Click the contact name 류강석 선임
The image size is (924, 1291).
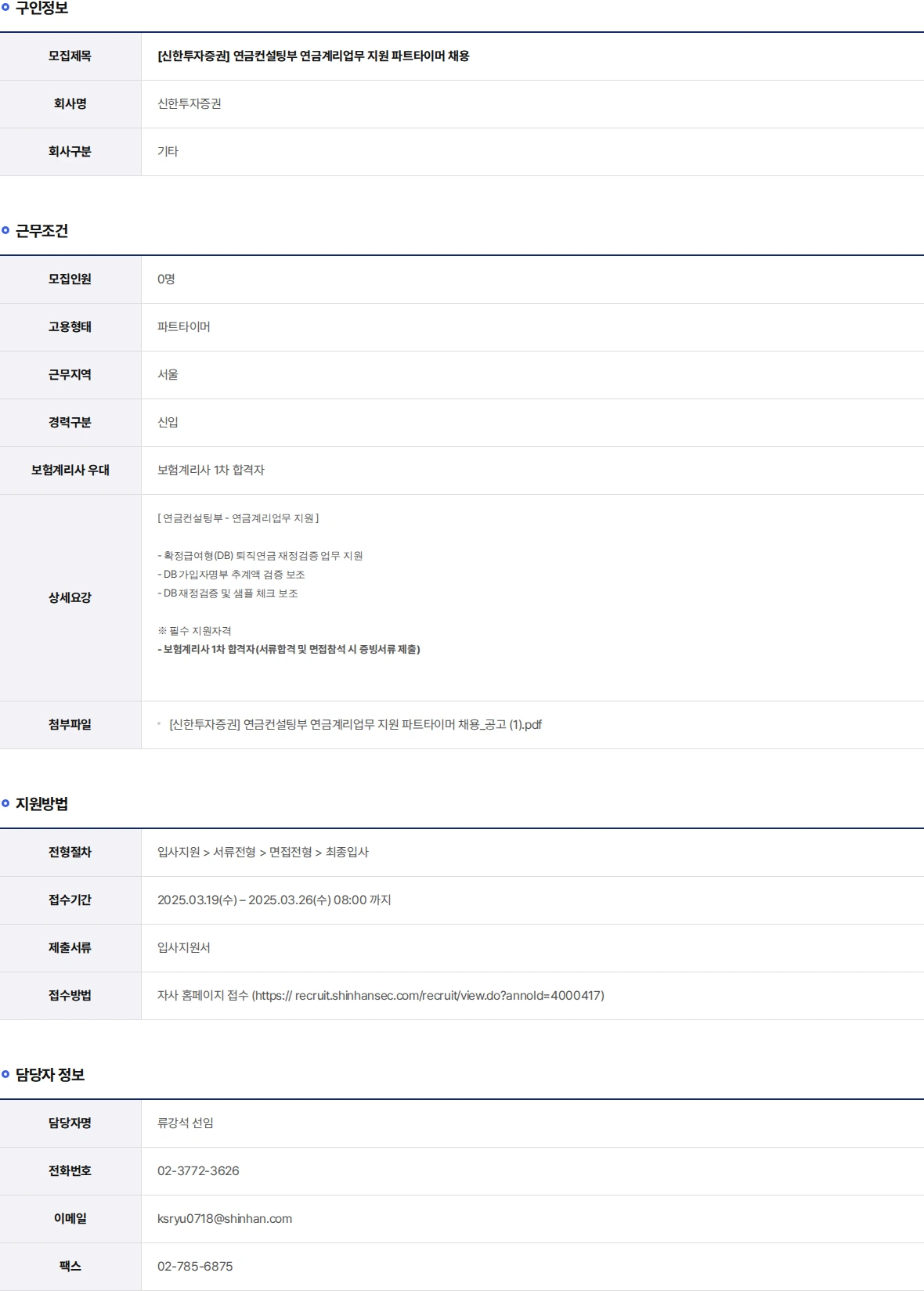click(x=186, y=1123)
